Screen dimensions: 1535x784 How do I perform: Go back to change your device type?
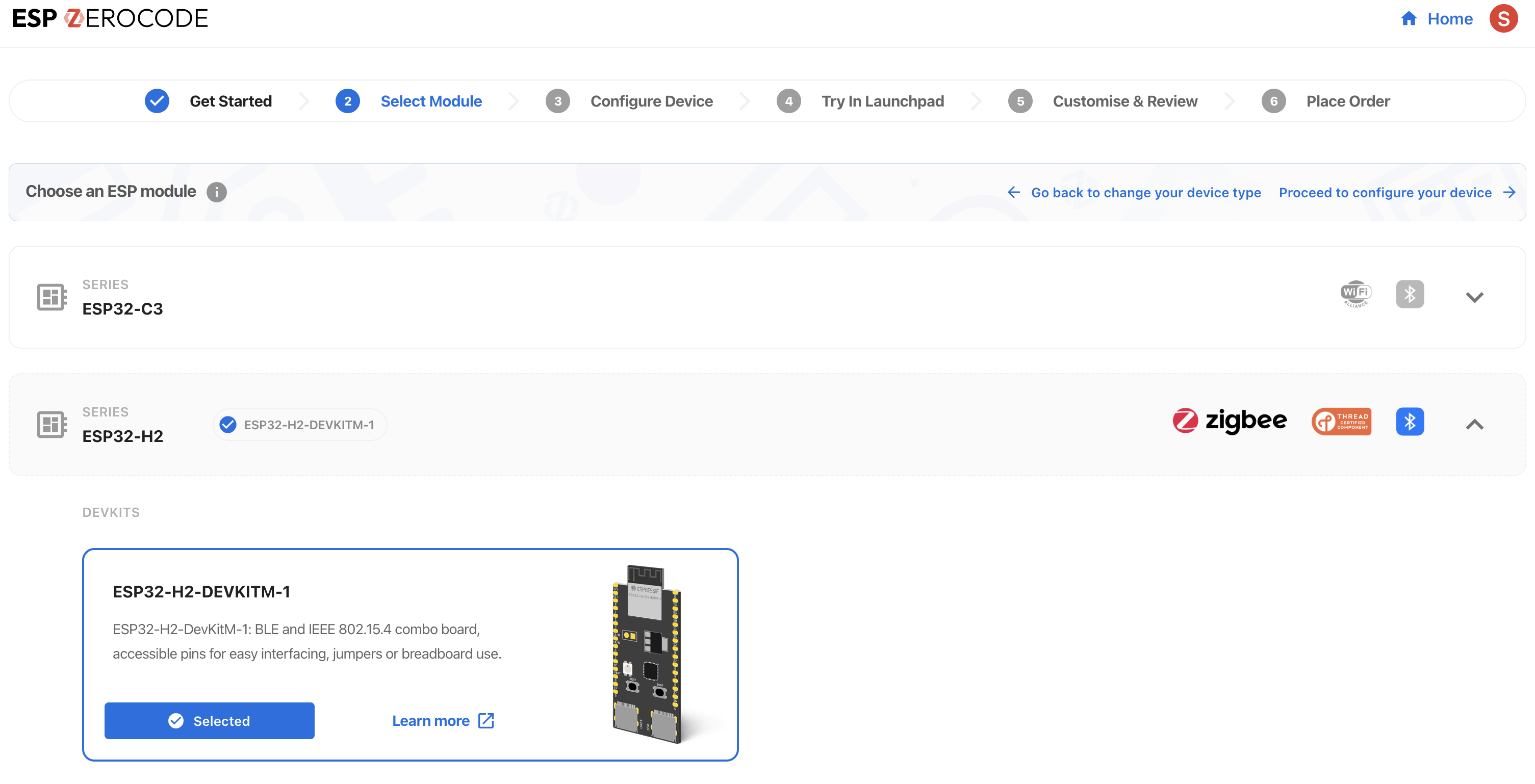tap(1146, 192)
